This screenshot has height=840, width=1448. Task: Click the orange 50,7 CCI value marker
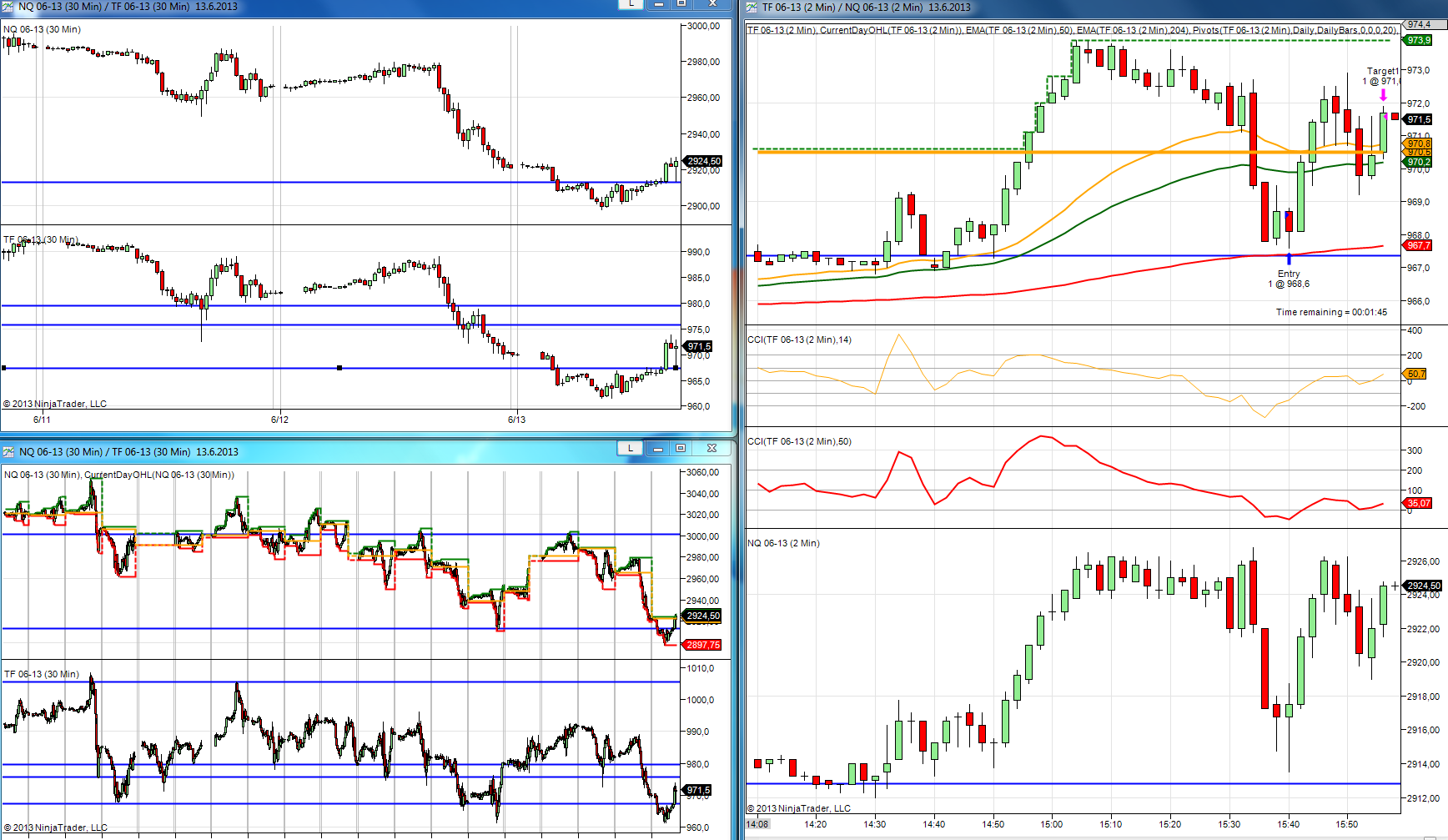pos(1416,374)
